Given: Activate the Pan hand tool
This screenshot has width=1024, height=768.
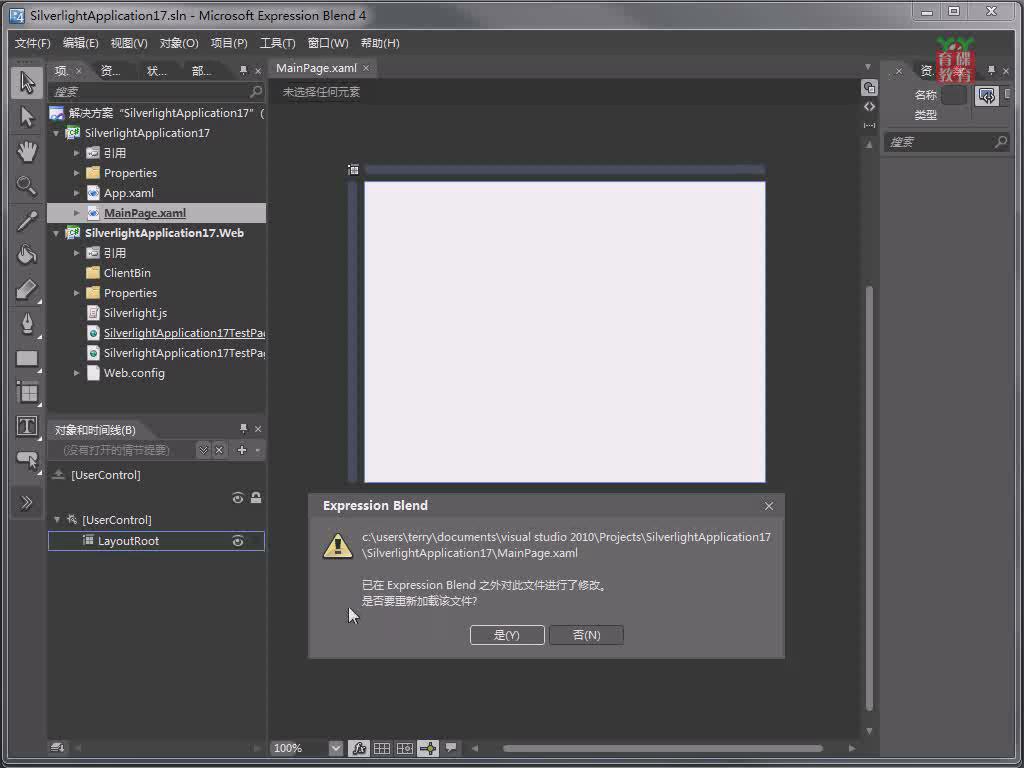Looking at the screenshot, I should pos(27,152).
